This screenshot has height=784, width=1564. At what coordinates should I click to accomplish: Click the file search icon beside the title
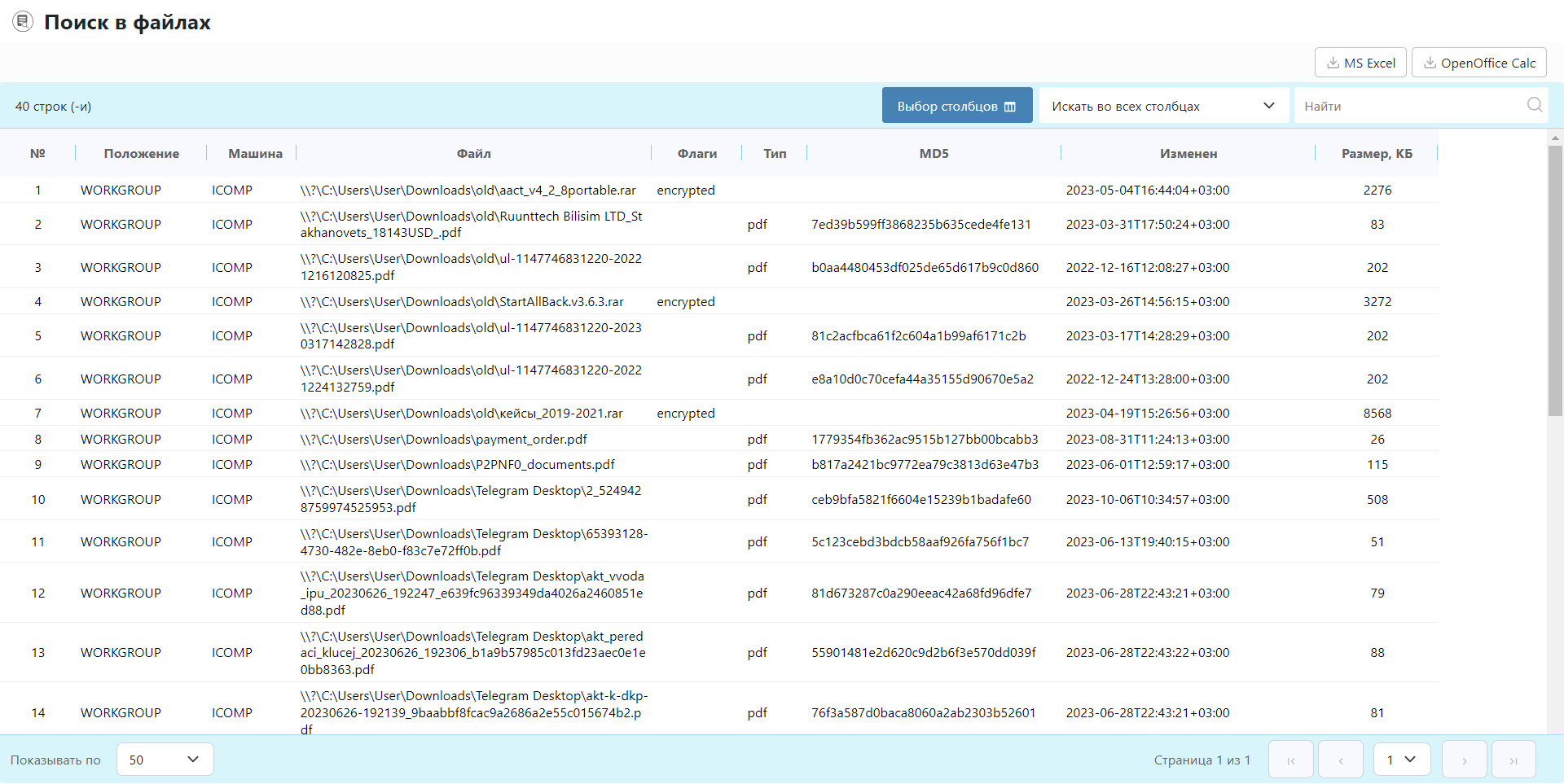[x=23, y=22]
